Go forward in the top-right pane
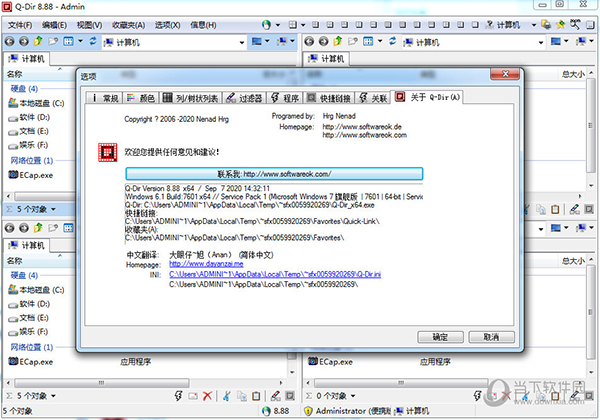Image resolution: width=600 pixels, height=420 pixels. pos(324,41)
